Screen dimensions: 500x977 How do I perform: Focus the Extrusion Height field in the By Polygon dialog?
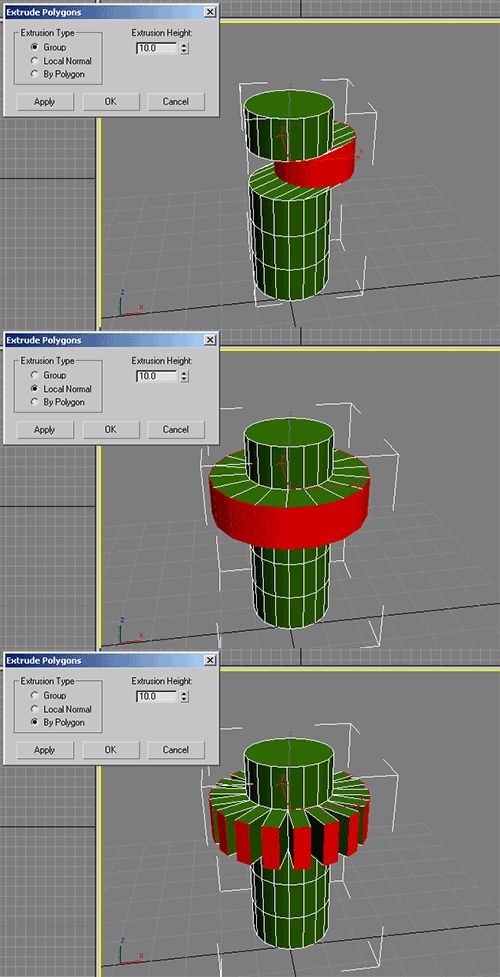click(x=157, y=696)
